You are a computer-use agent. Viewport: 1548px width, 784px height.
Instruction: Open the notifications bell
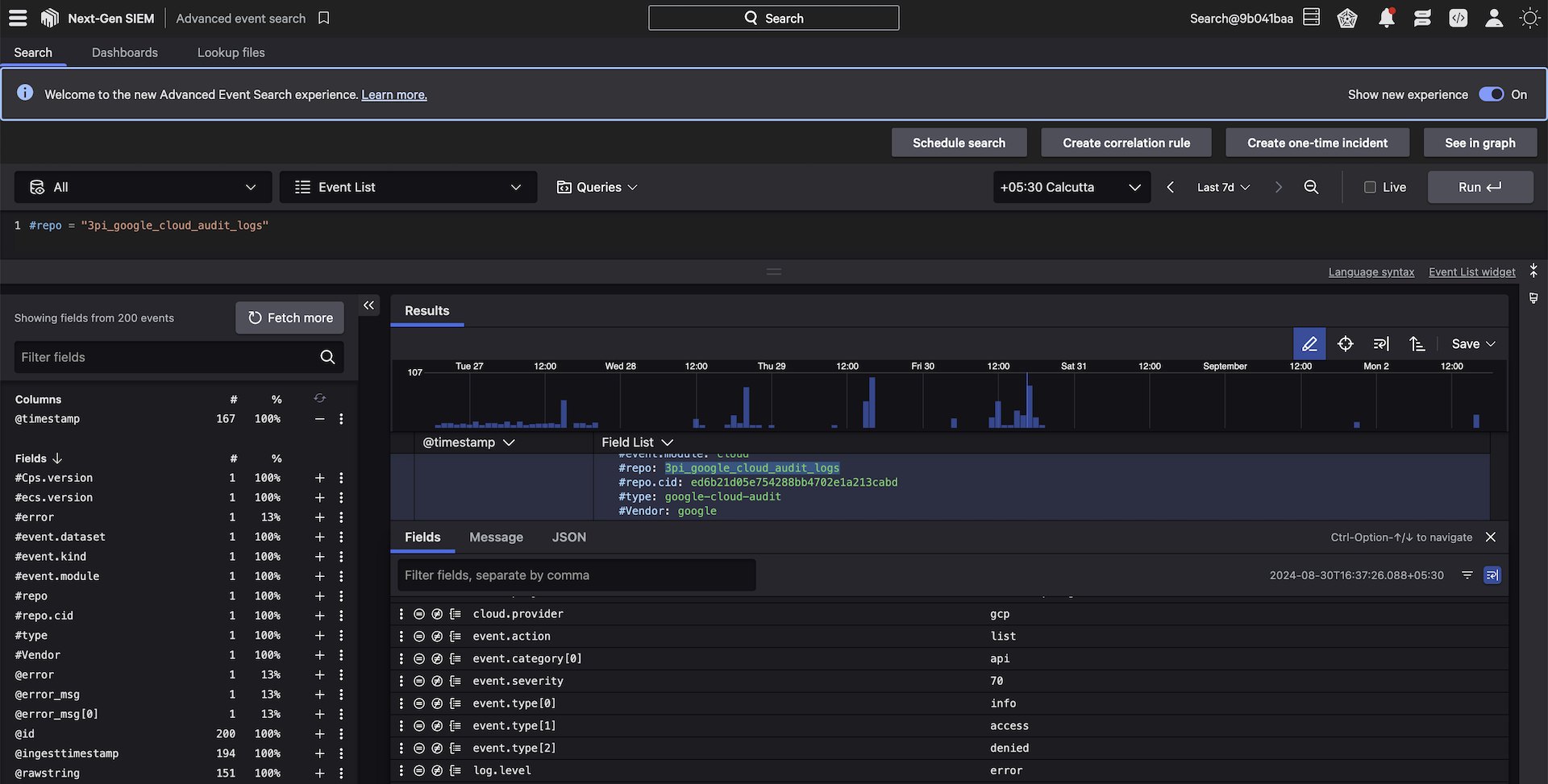1386,18
